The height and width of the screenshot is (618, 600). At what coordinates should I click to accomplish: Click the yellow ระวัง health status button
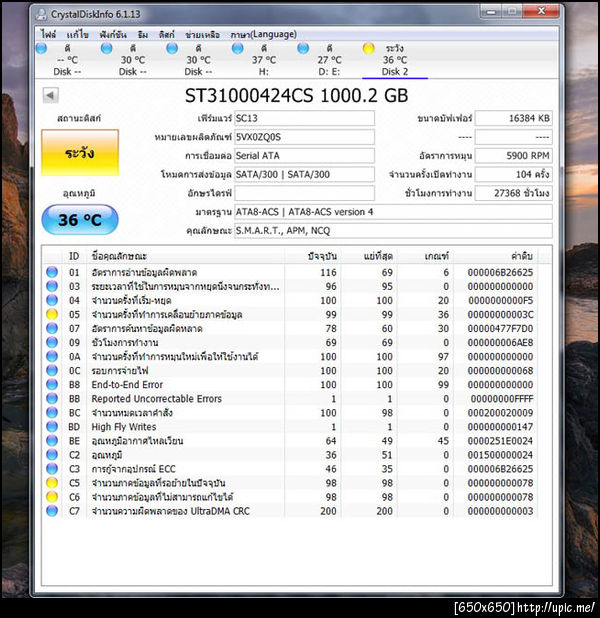(x=80, y=153)
